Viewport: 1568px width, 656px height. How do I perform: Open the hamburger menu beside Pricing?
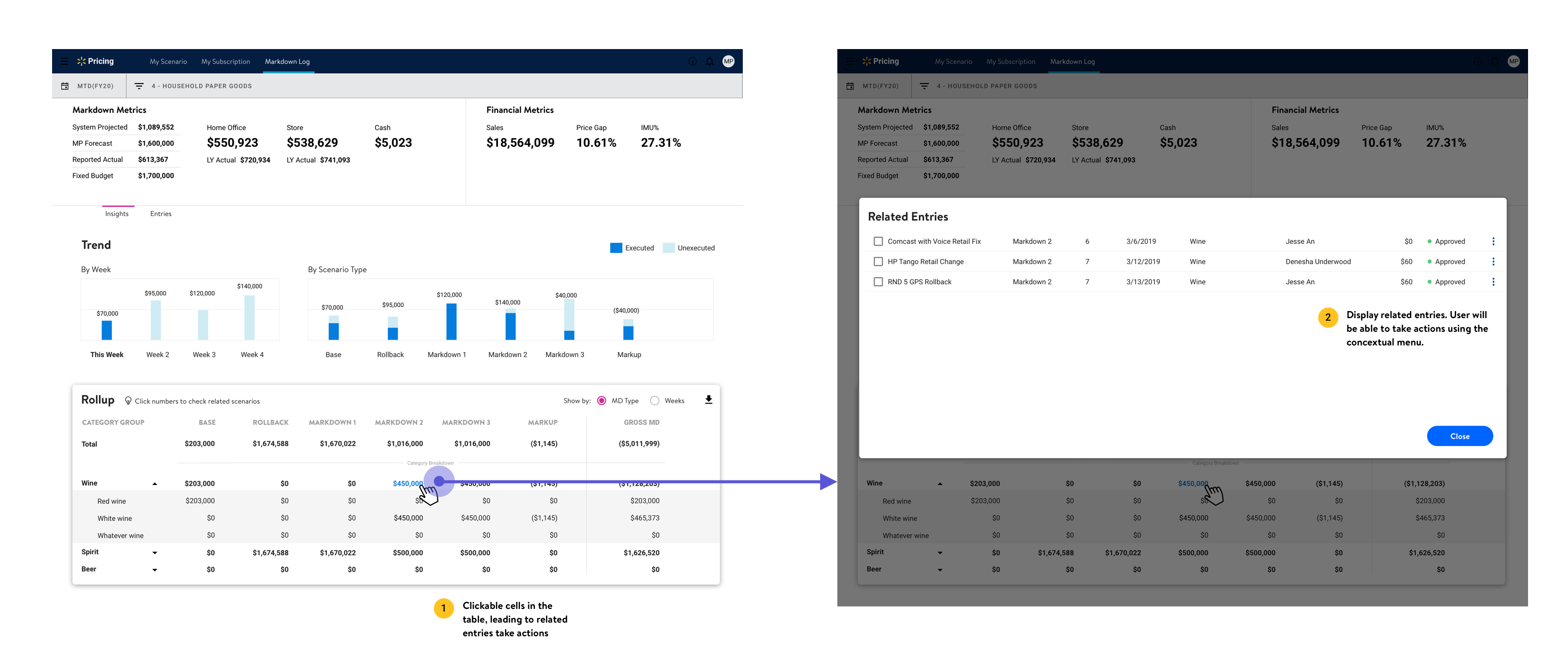coord(64,62)
